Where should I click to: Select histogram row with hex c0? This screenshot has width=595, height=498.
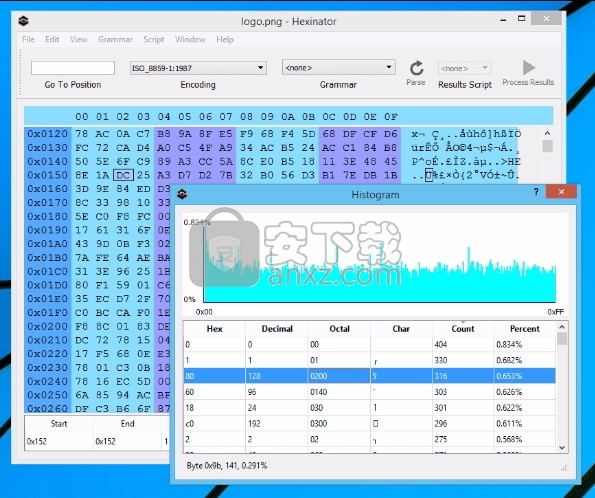pyautogui.click(x=370, y=424)
